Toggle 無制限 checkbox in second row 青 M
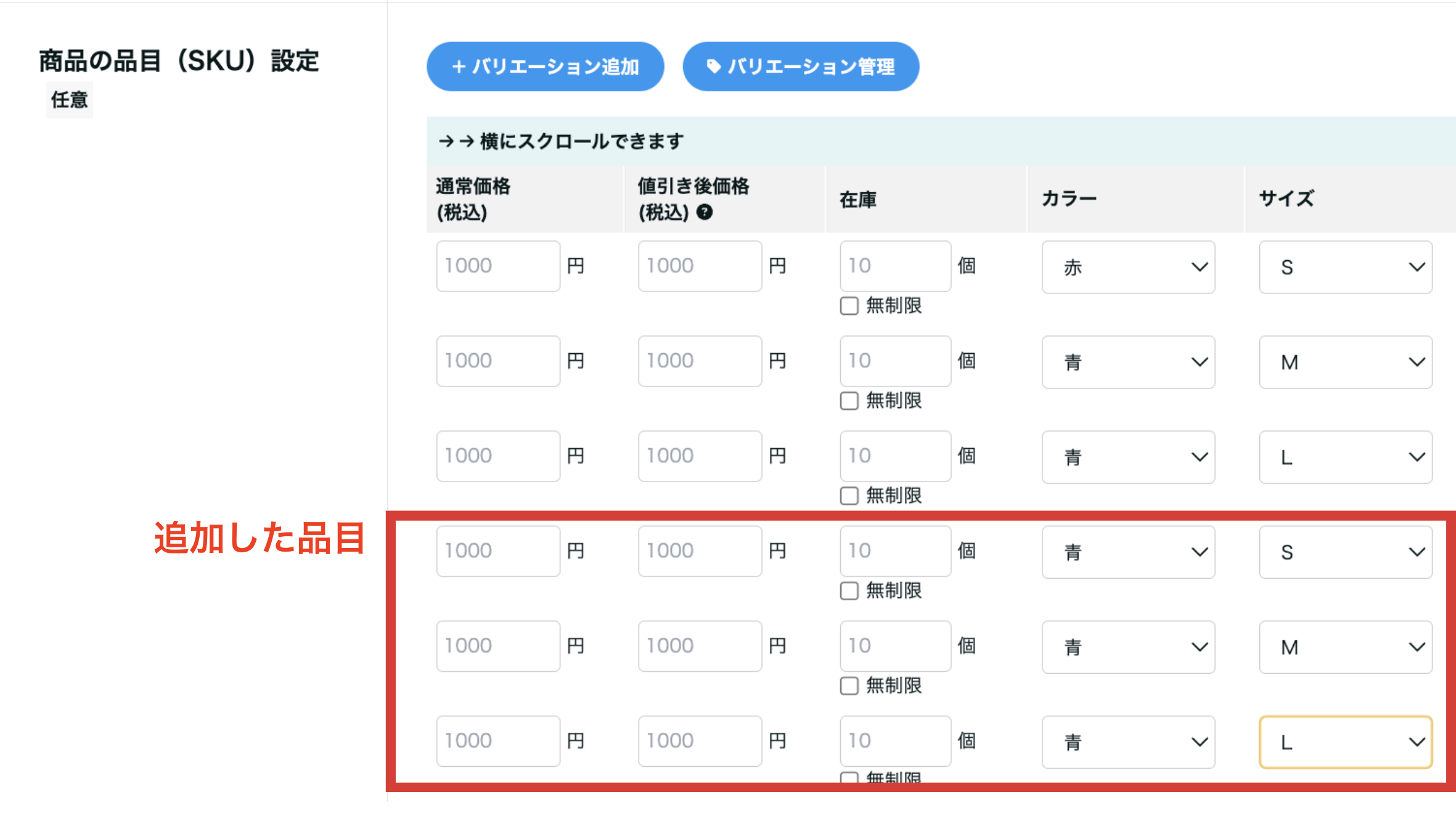1456x821 pixels. coord(849,401)
